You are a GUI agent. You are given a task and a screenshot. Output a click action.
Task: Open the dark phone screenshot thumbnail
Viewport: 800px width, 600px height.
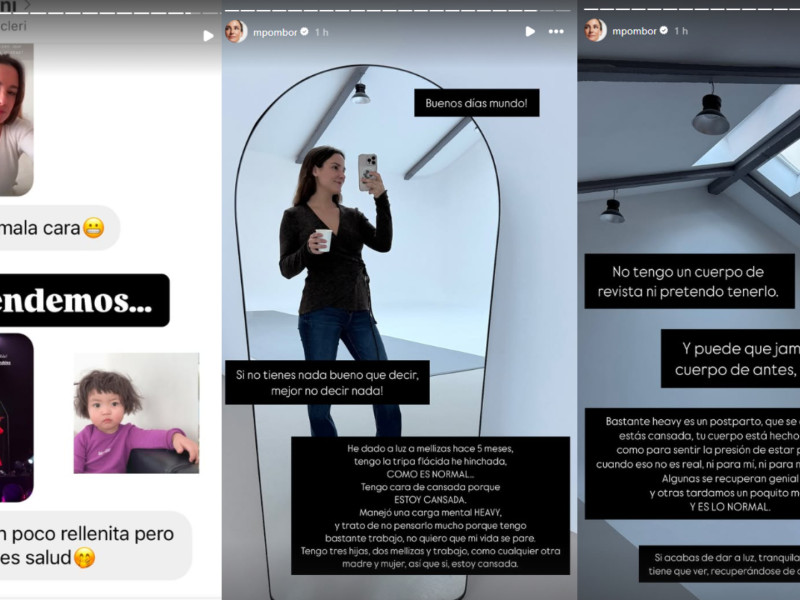16,417
